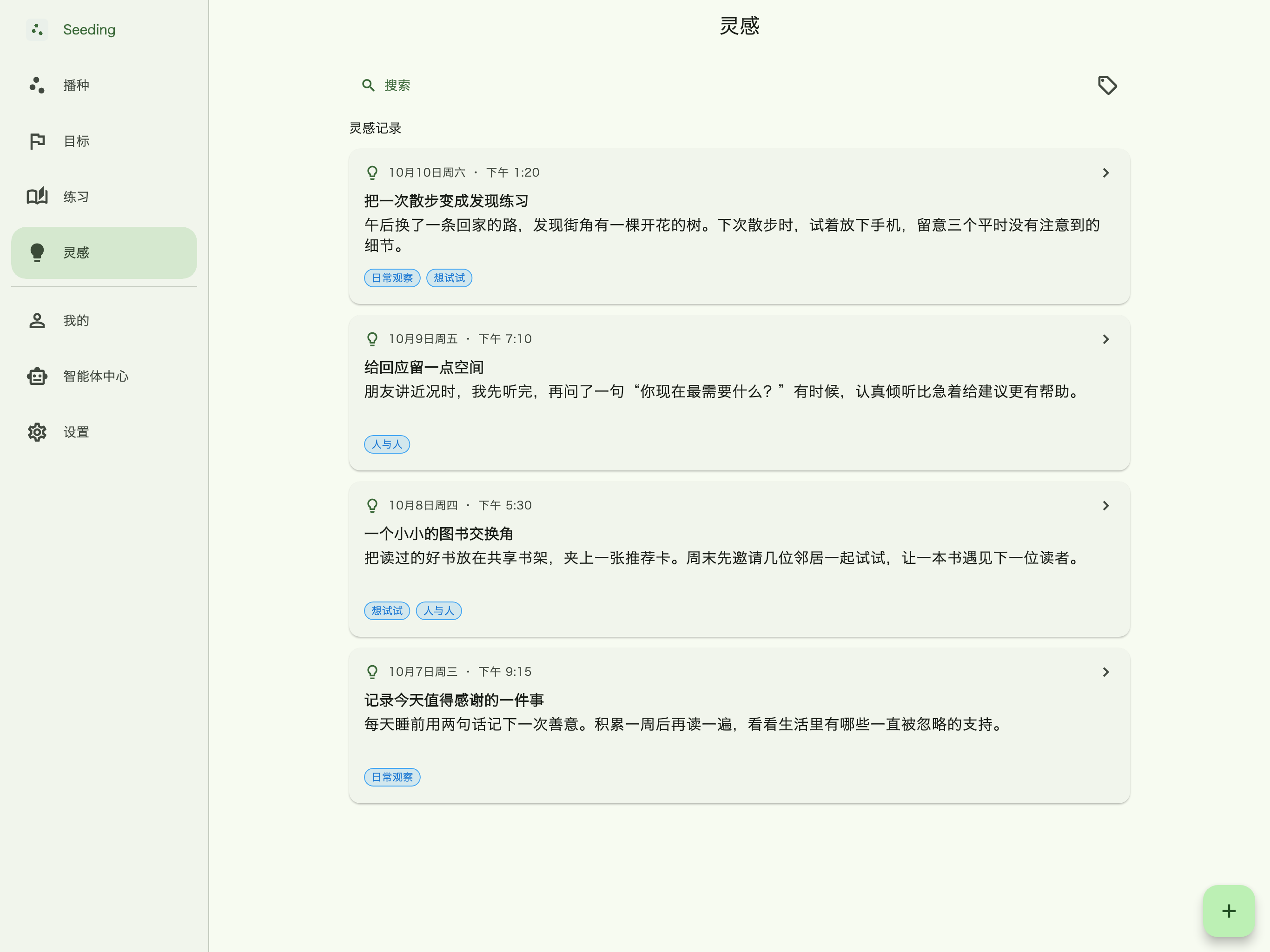The height and width of the screenshot is (952, 1270).
Task: Select the 灵感 lightbulb sidebar icon
Action: 37,252
